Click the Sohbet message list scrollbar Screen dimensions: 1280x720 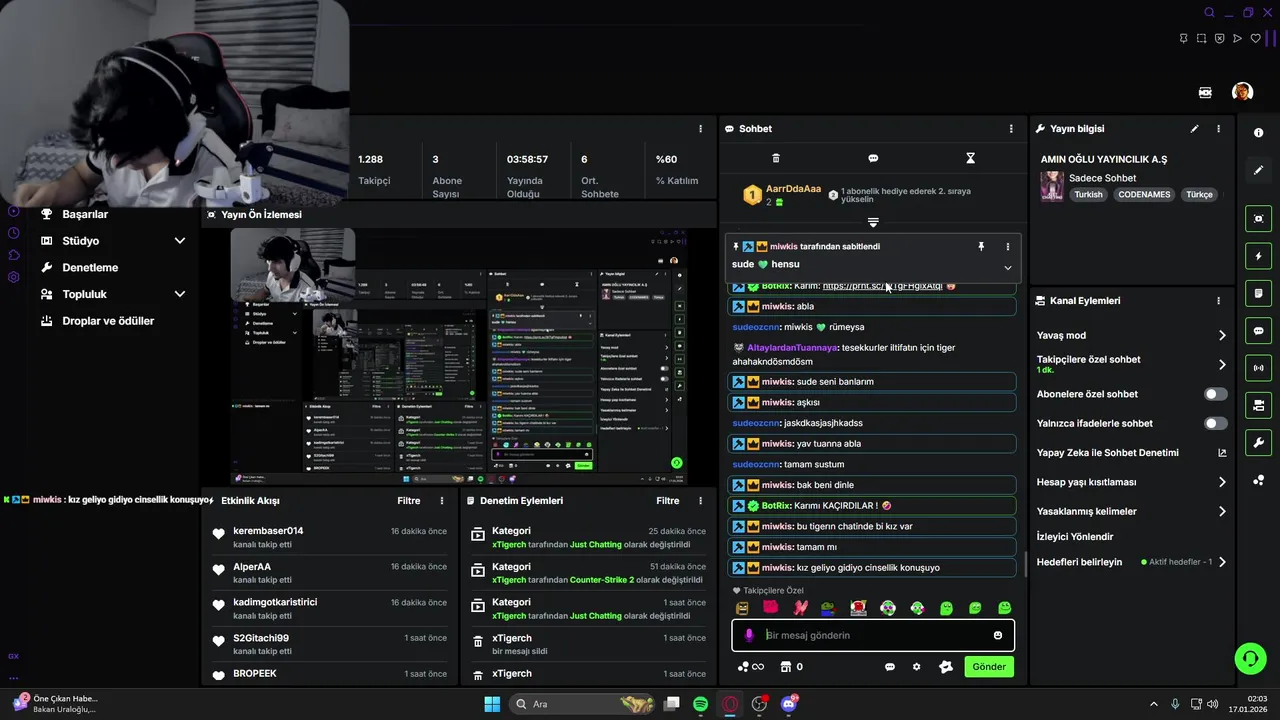coord(1024,564)
